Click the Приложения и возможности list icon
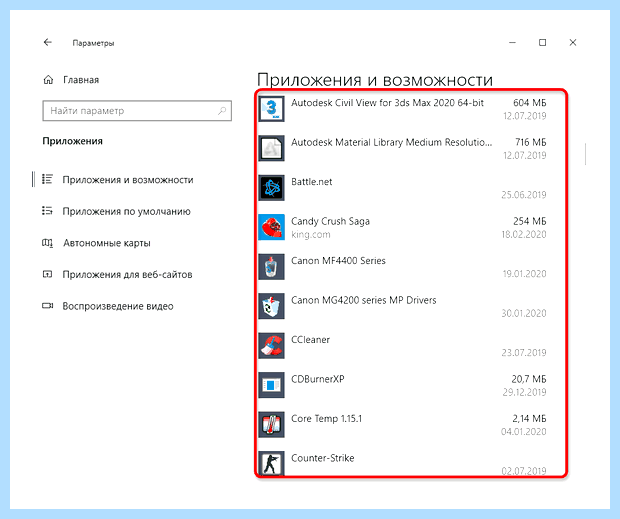620x519 pixels. pos(47,179)
